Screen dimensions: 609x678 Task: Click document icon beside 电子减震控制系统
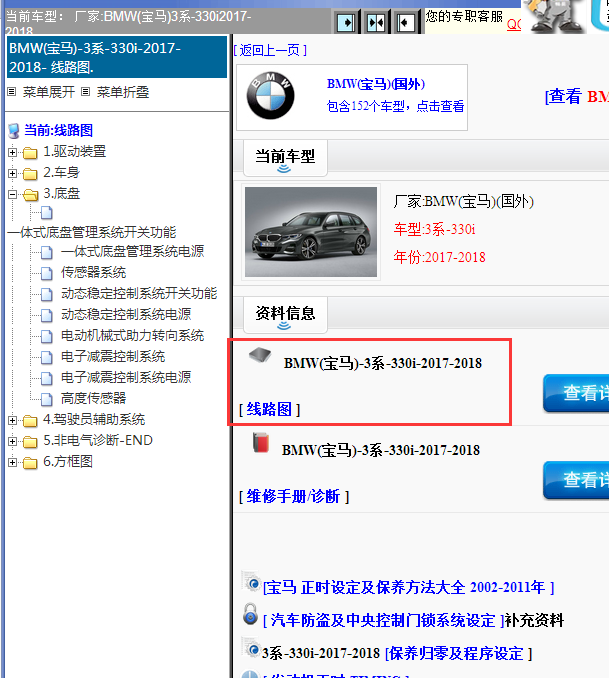pyautogui.click(x=47, y=357)
